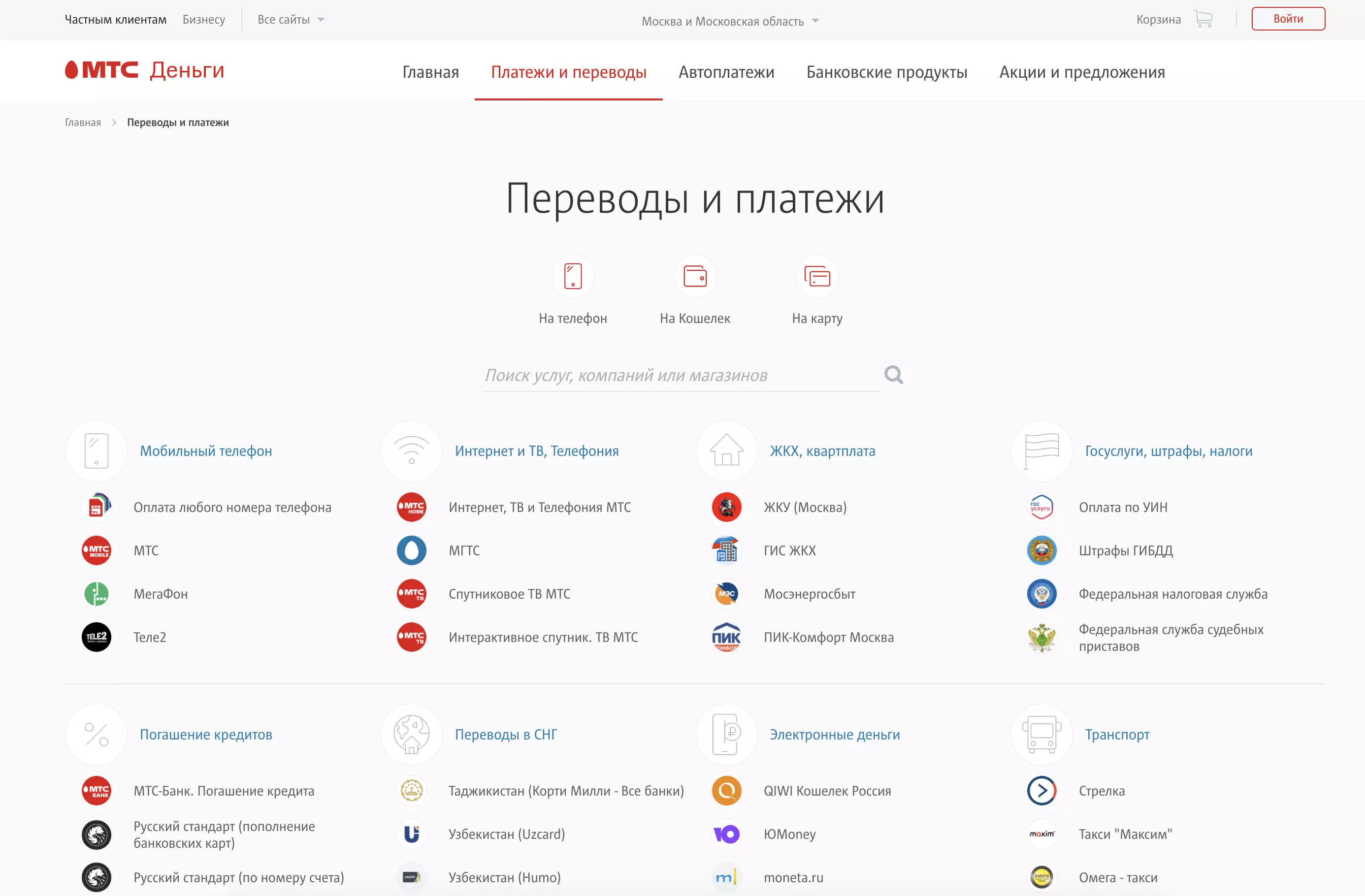Click the На карту card icon
The width and height of the screenshot is (1365, 896).
pos(817,276)
